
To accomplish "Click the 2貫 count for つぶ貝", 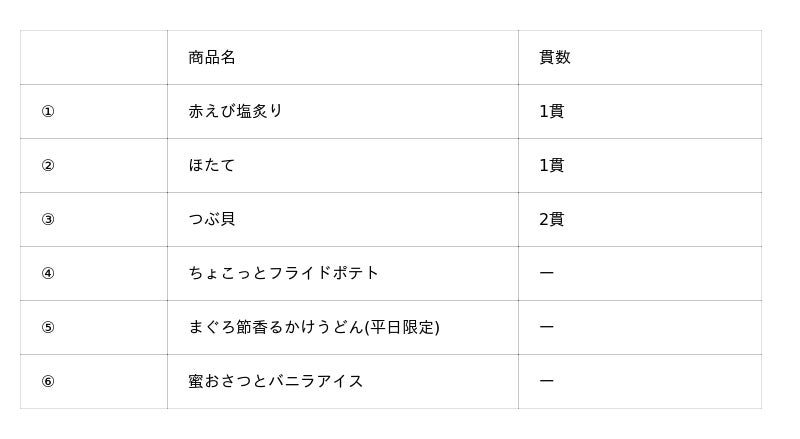I will [x=552, y=219].
